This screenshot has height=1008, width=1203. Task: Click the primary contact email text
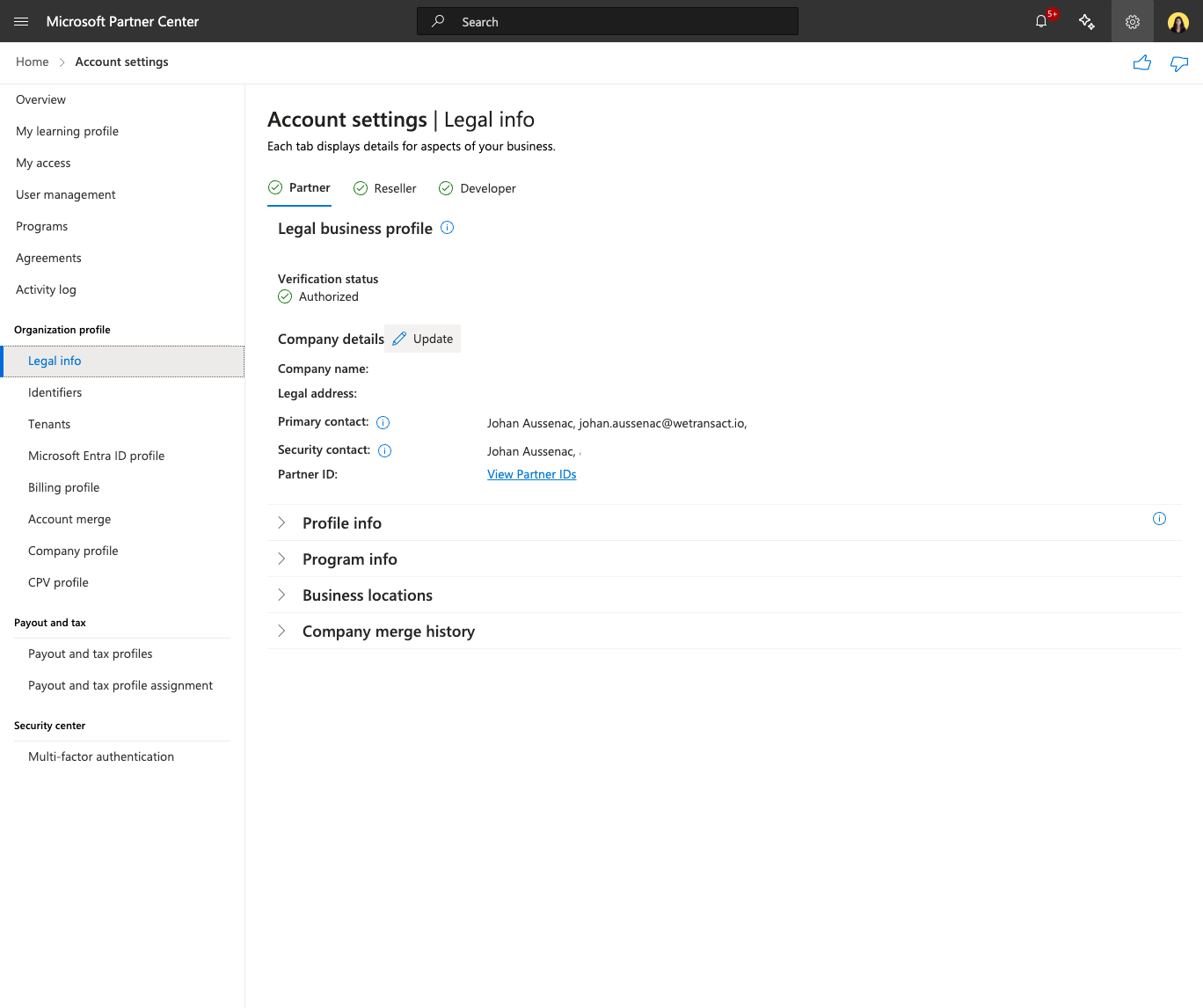[x=661, y=423]
